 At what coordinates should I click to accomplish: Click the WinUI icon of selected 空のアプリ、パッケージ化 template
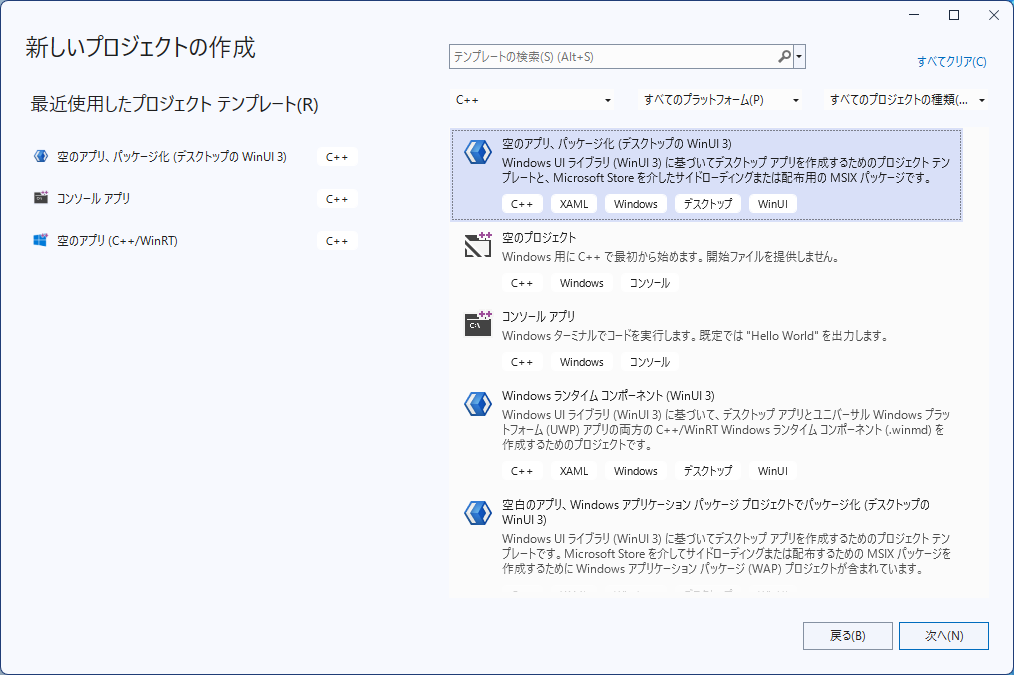click(x=478, y=152)
